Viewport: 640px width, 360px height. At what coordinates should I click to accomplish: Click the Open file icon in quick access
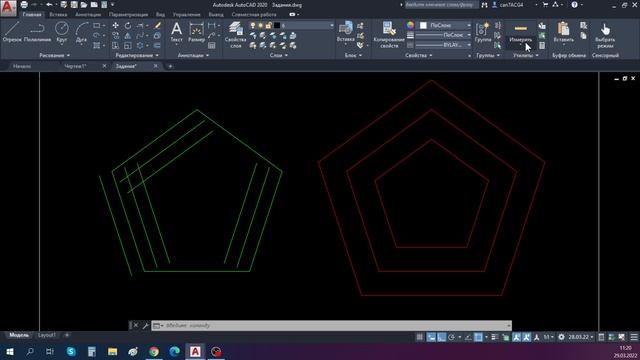[x=84, y=4]
